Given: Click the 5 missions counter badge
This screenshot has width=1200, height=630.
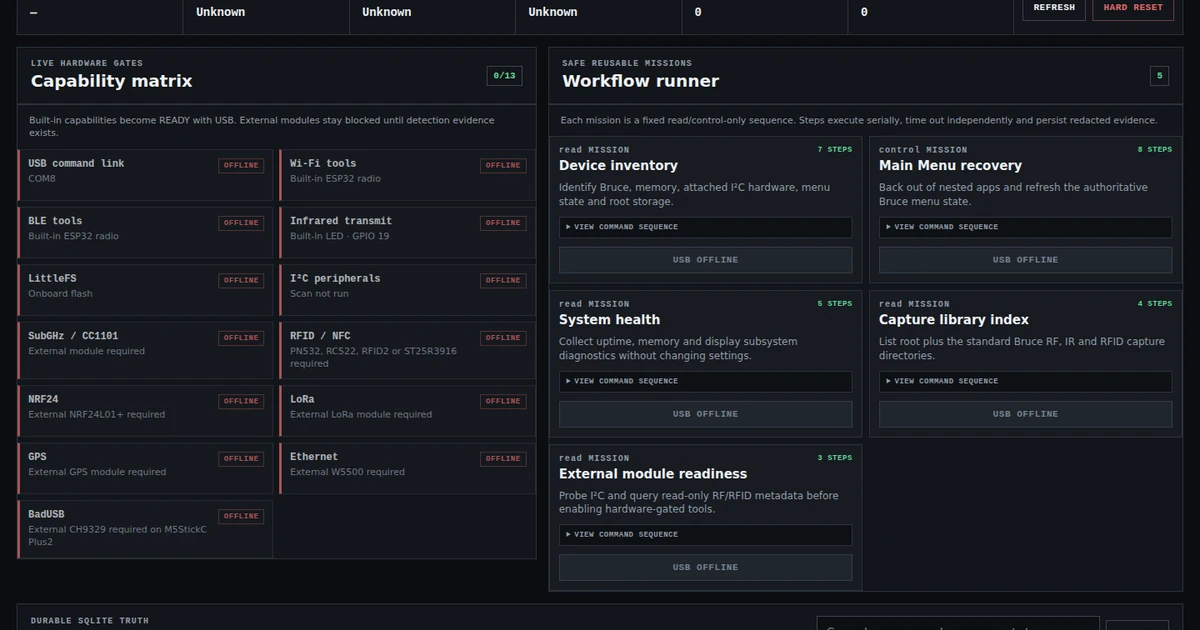Looking at the screenshot, I should tap(1159, 76).
